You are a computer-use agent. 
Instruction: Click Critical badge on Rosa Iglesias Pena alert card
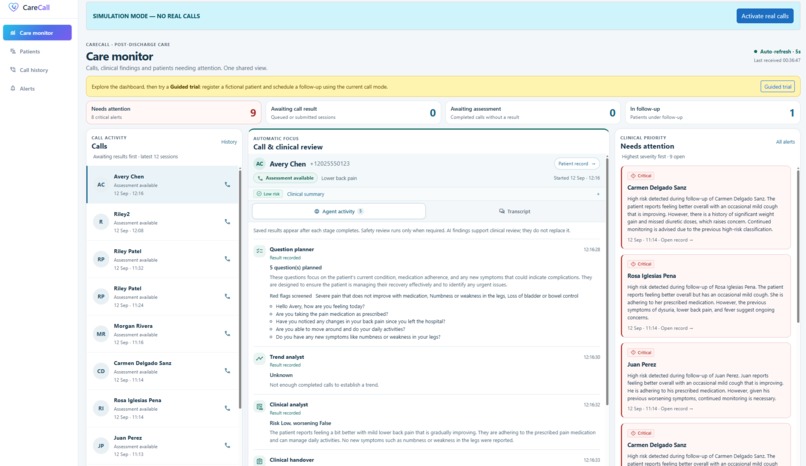[x=640, y=264]
